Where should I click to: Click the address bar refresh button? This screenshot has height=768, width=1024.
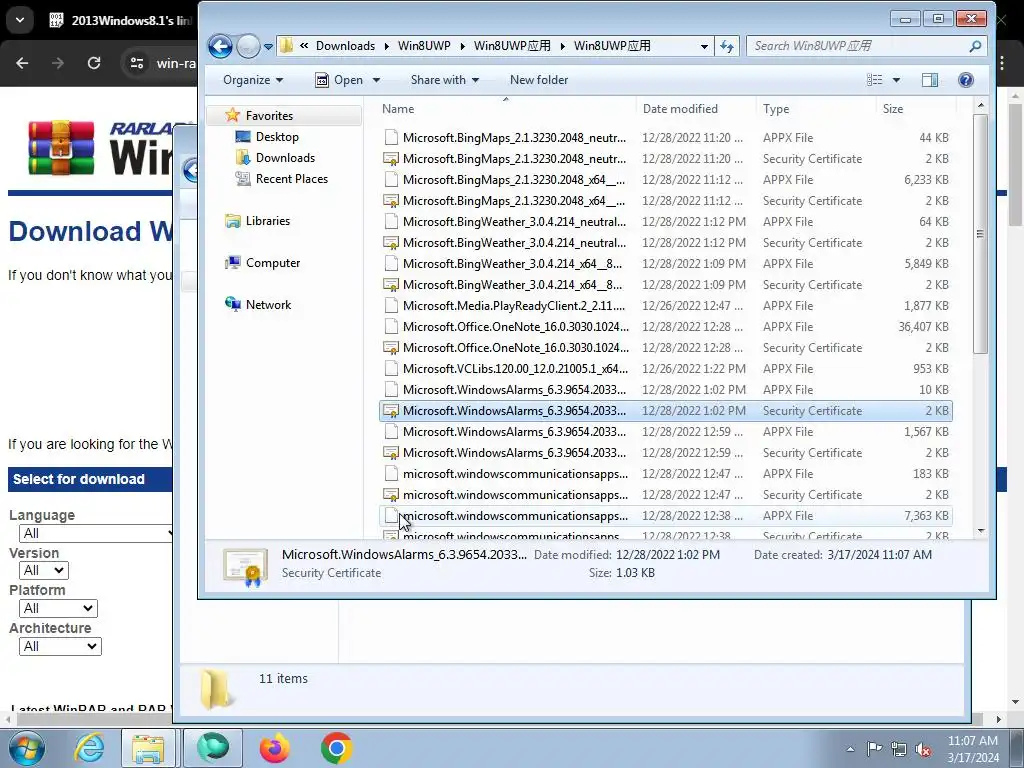[x=726, y=46]
